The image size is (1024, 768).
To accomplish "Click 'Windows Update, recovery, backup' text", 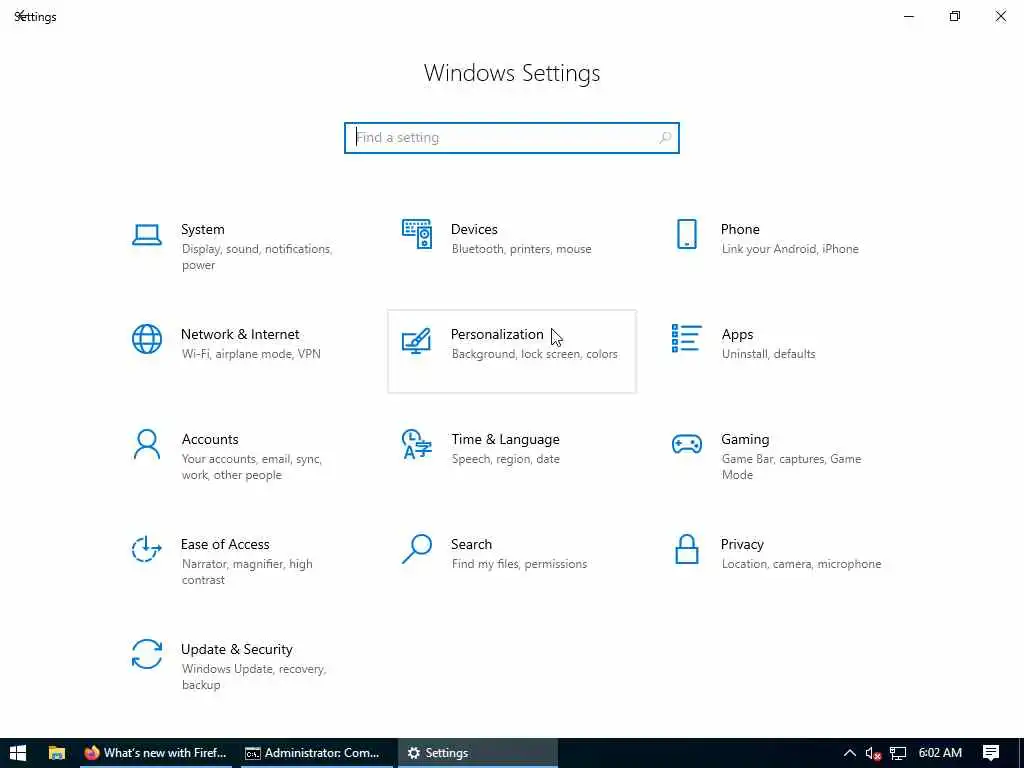I will click(x=253, y=677).
